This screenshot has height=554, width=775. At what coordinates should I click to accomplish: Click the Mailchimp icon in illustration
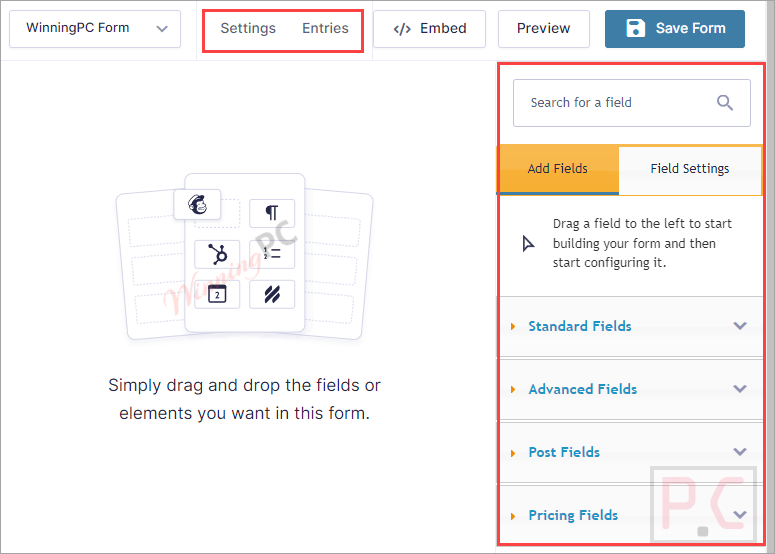197,204
